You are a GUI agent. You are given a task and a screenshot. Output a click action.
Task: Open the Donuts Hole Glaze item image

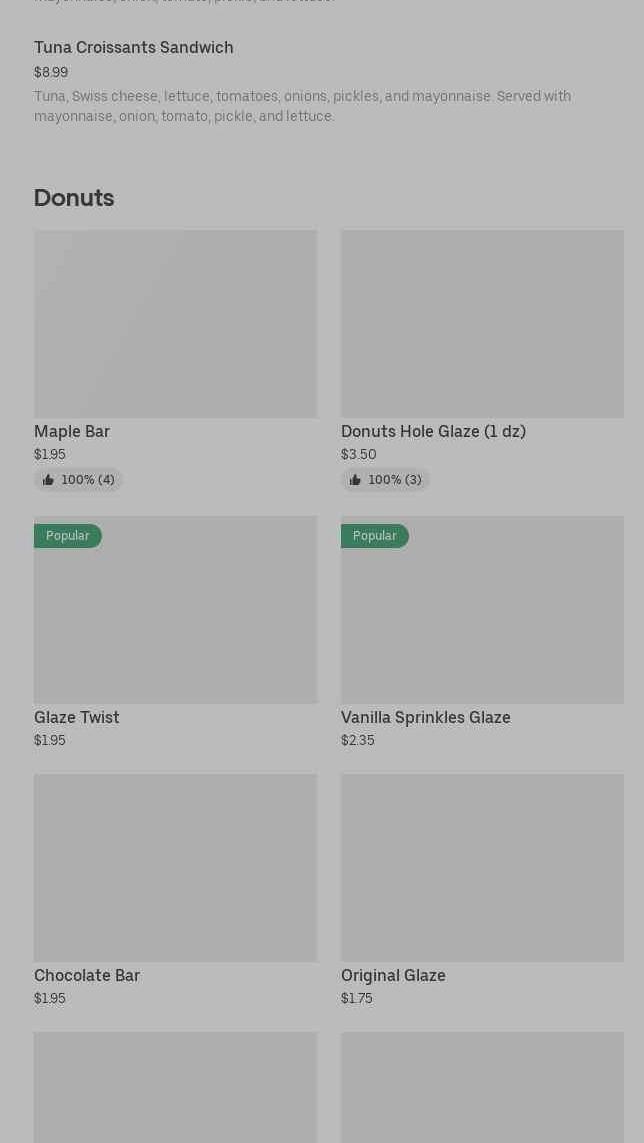[483, 324]
